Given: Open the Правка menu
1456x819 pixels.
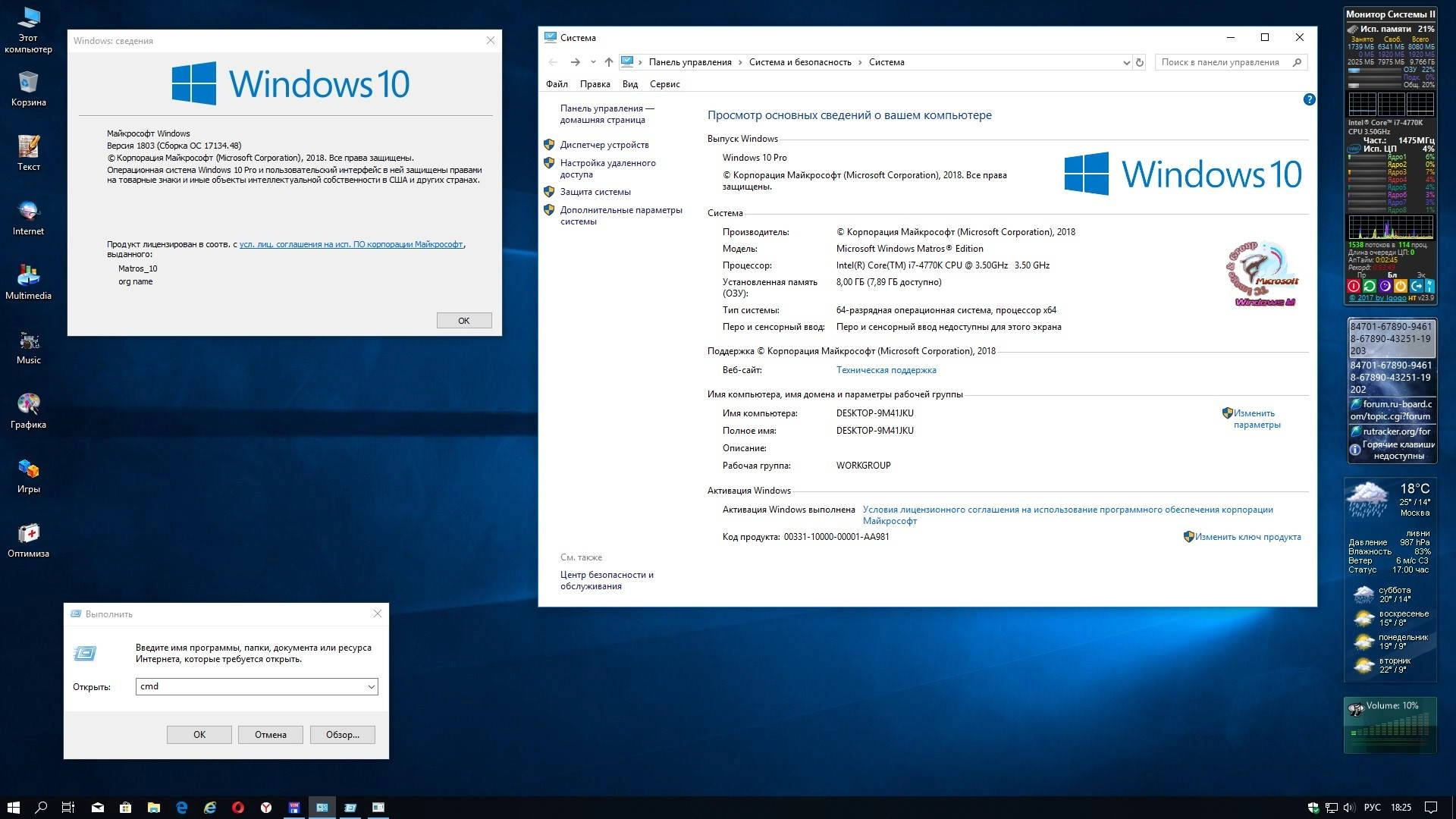Looking at the screenshot, I should pos(595,84).
